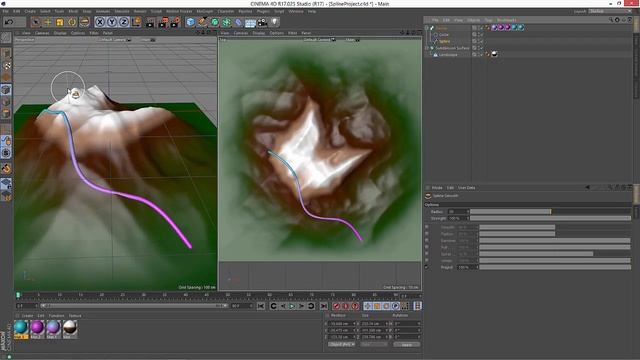Open the Texture menu in material manager
This screenshot has height=360, width=640.
pyautogui.click(x=75, y=316)
